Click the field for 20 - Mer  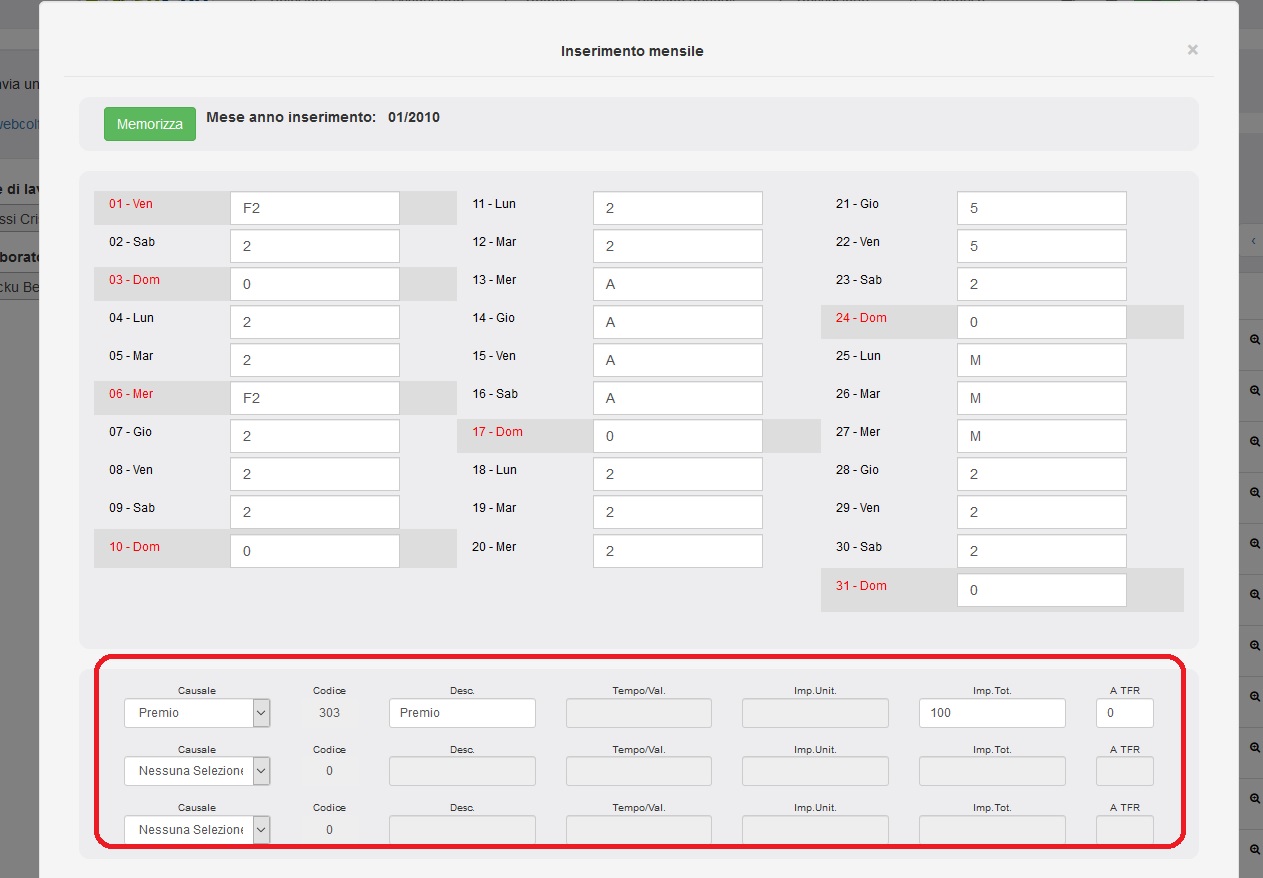pos(677,552)
